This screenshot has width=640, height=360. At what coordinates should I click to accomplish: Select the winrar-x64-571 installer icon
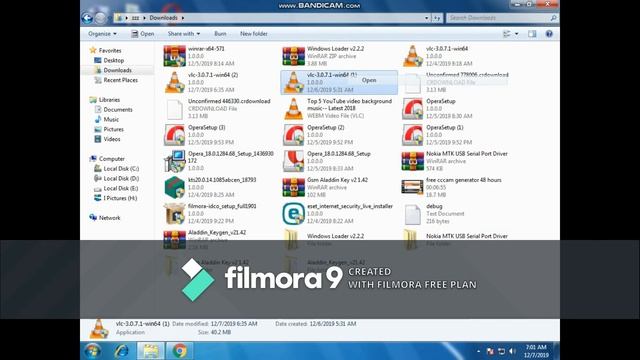[174, 56]
